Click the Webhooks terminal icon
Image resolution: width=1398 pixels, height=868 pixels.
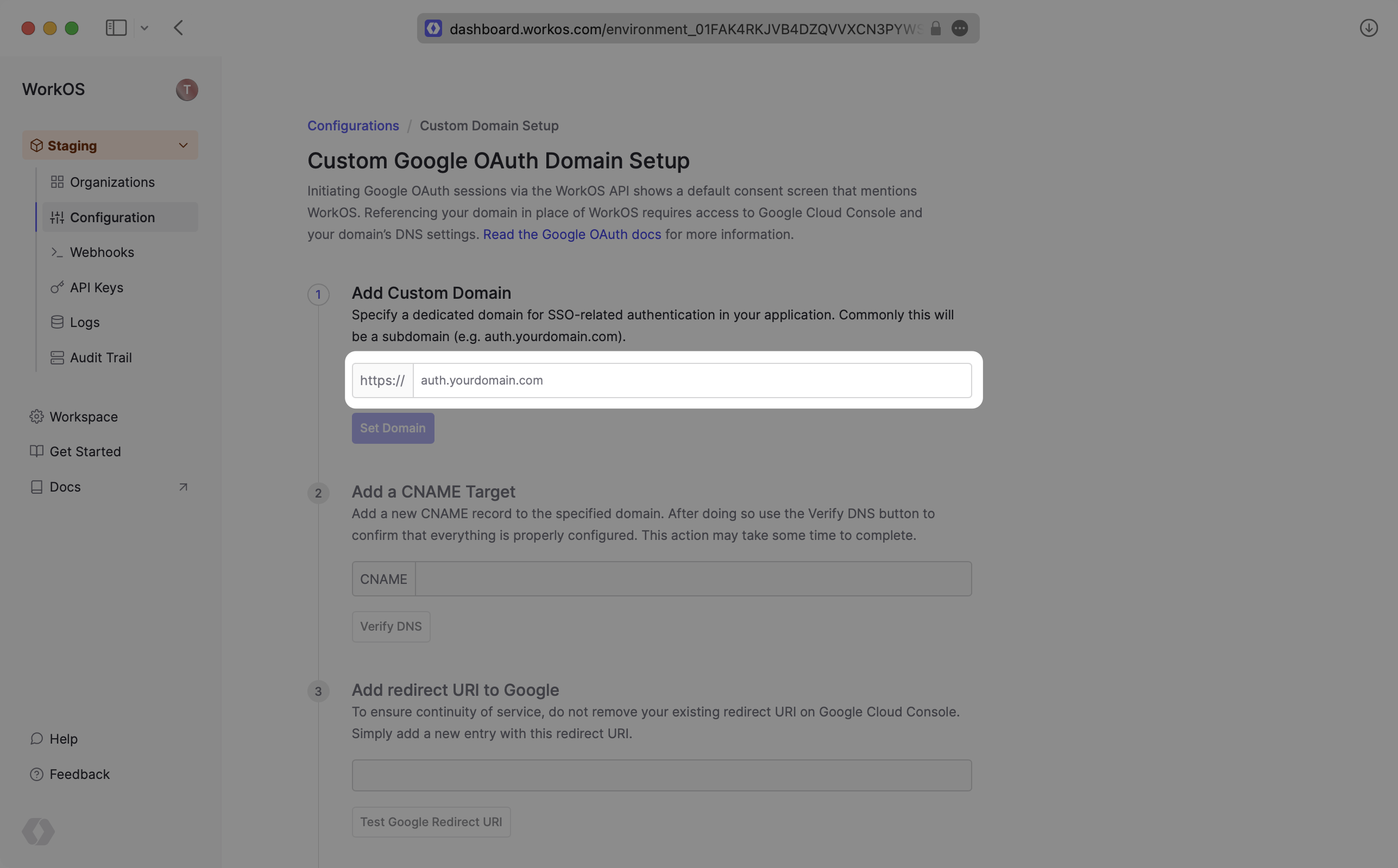57,252
